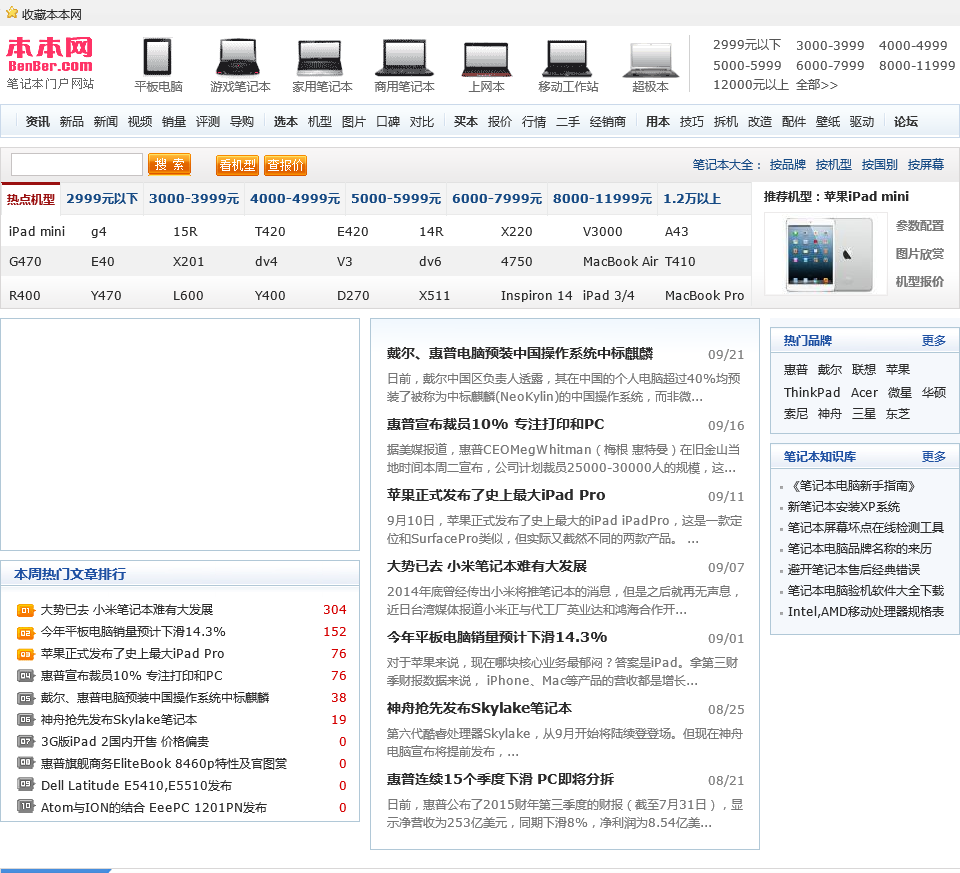Image resolution: width=960 pixels, height=873 pixels.
Task: Click rank badge 01 in weekly hot articles
Action: point(25,610)
